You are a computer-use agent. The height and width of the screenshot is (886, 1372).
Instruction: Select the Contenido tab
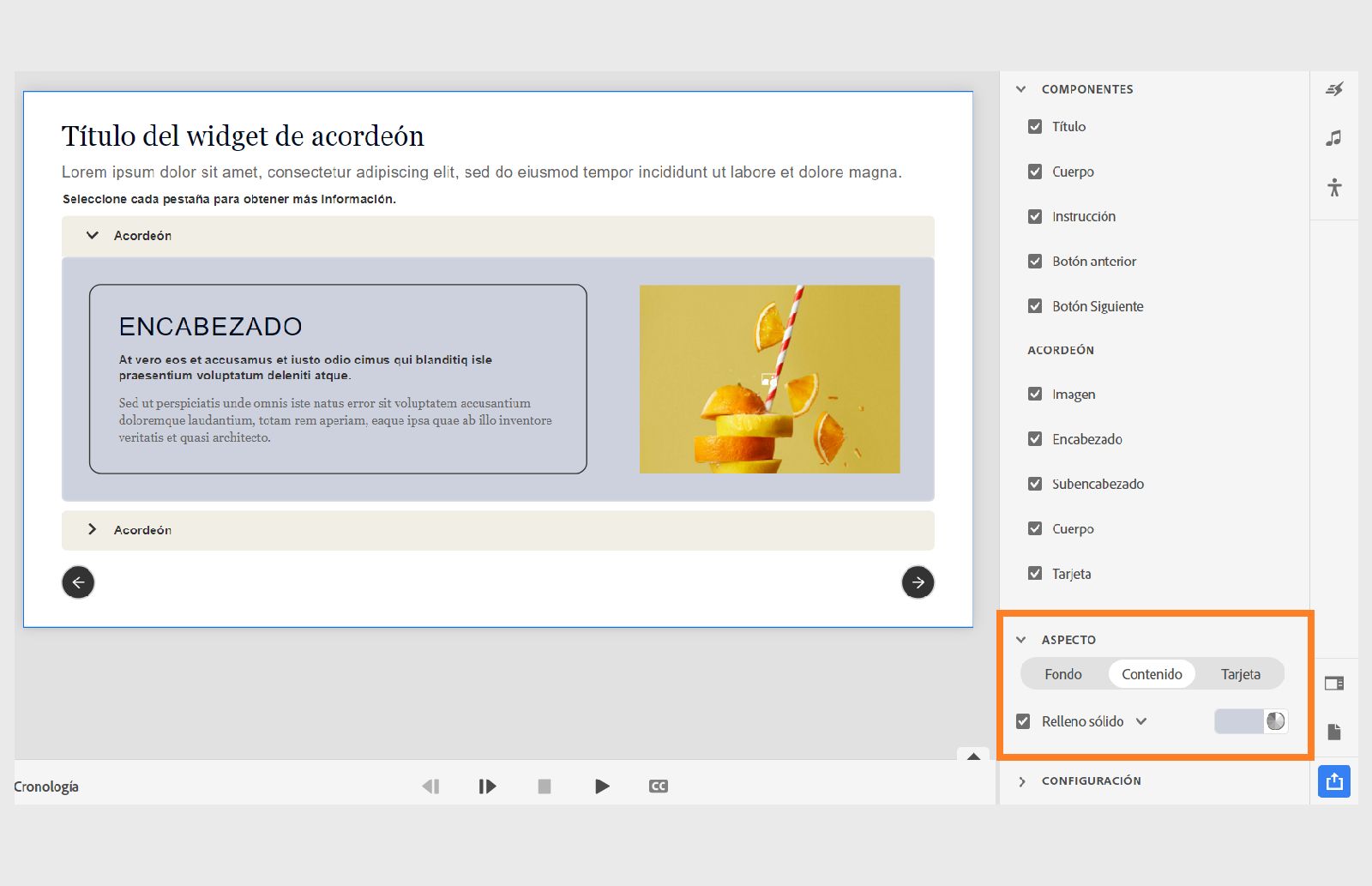coord(1152,674)
